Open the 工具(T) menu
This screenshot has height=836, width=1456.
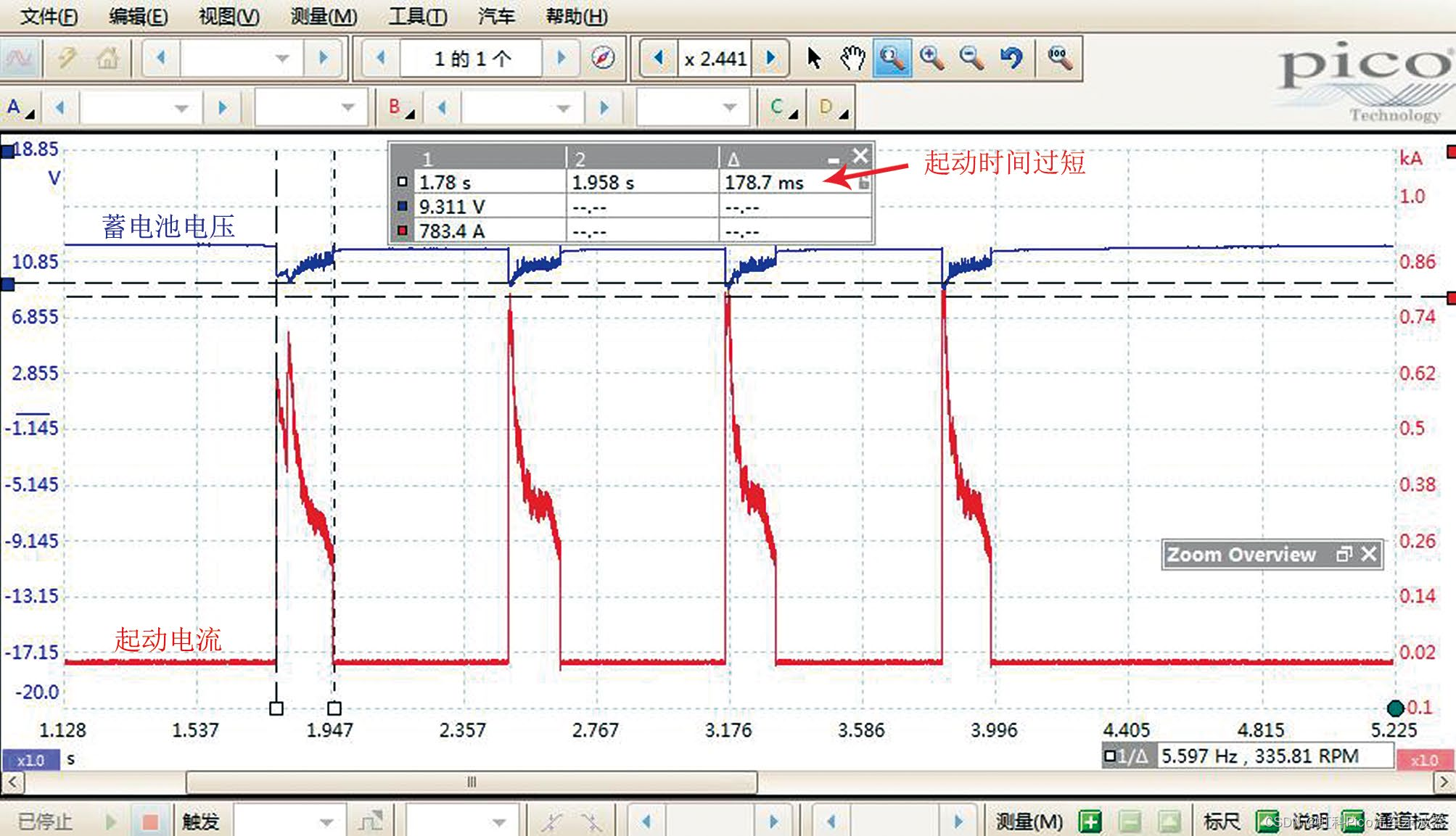(418, 16)
